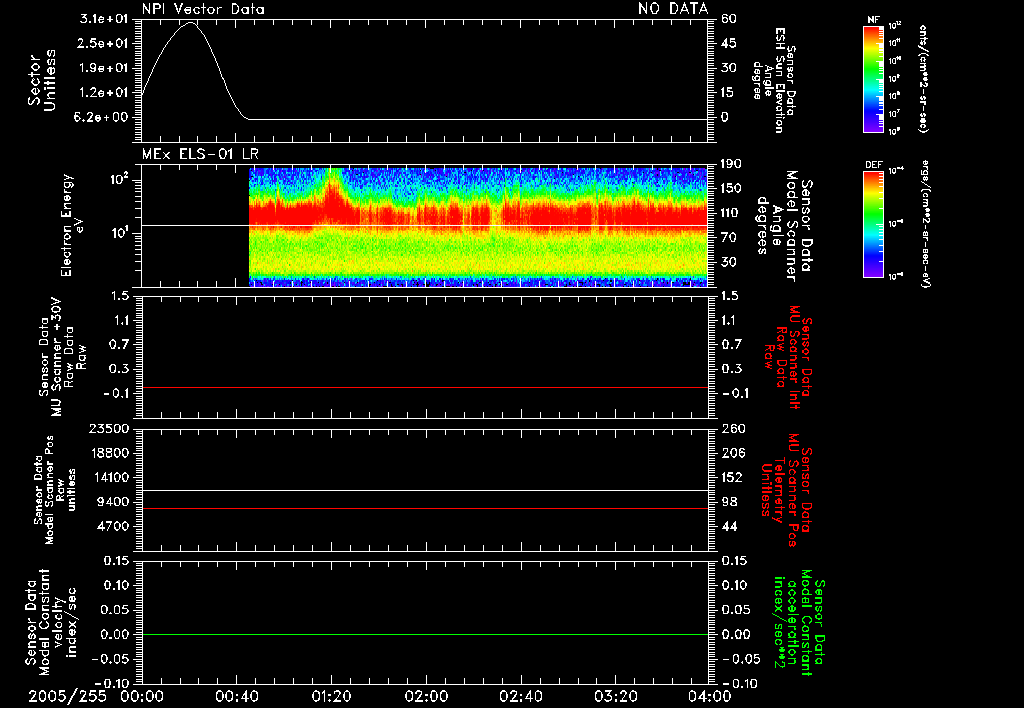
Task: Select the red 'MU Scanner Pos Telemetry' label
Action: (x=785, y=490)
